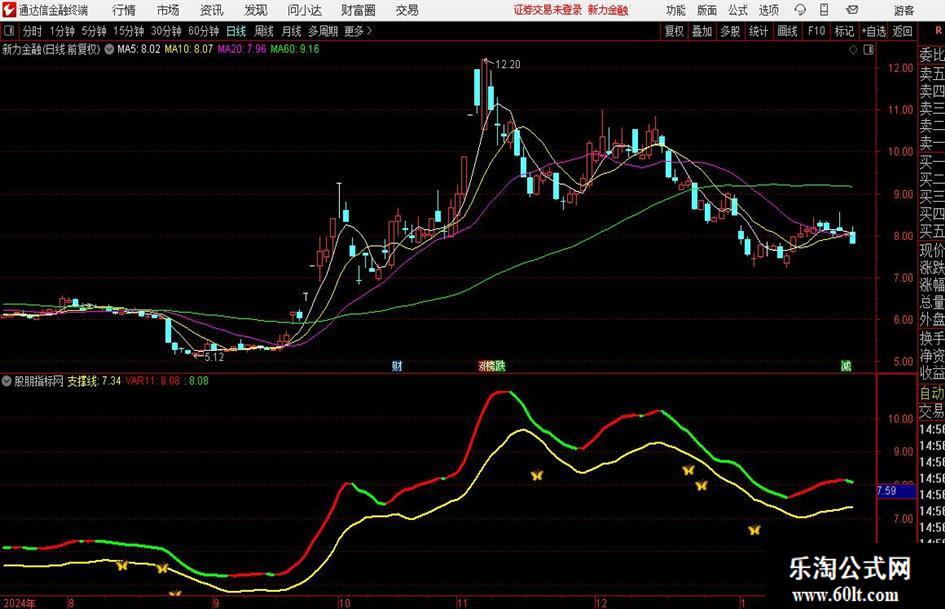Open the 版面 menu

707,10
